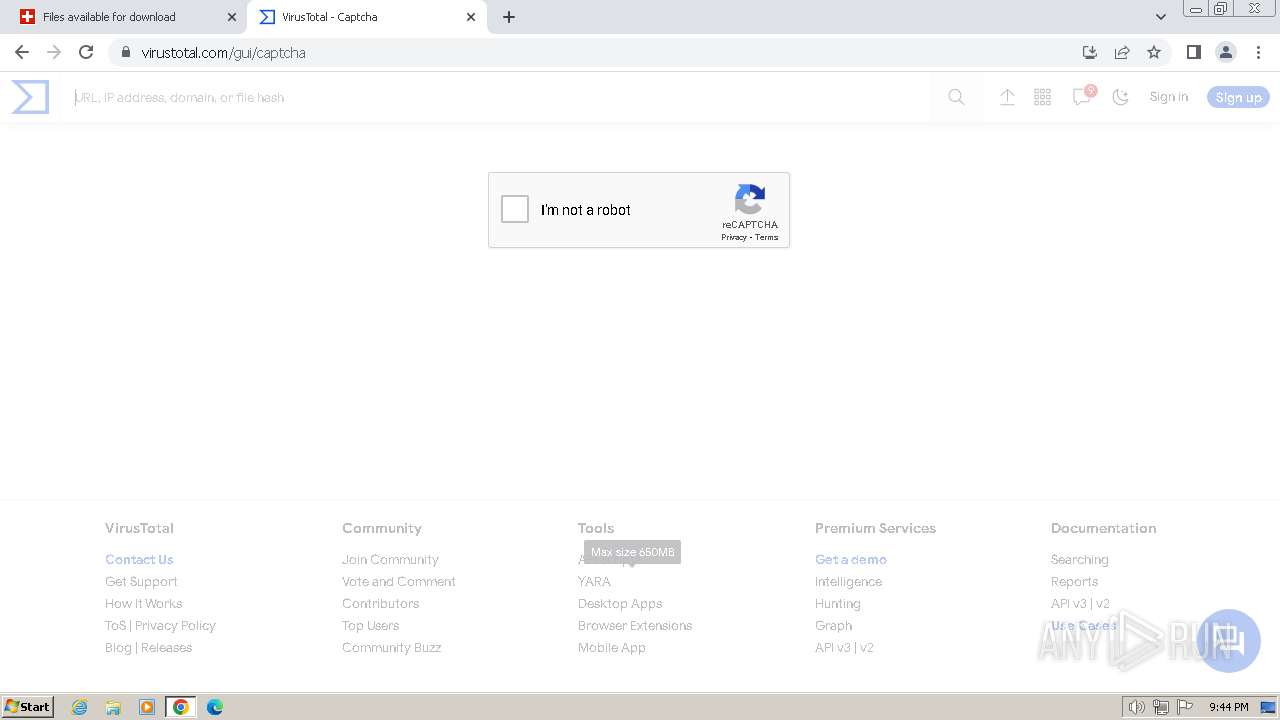Open the apps grid icon

coord(1042,97)
